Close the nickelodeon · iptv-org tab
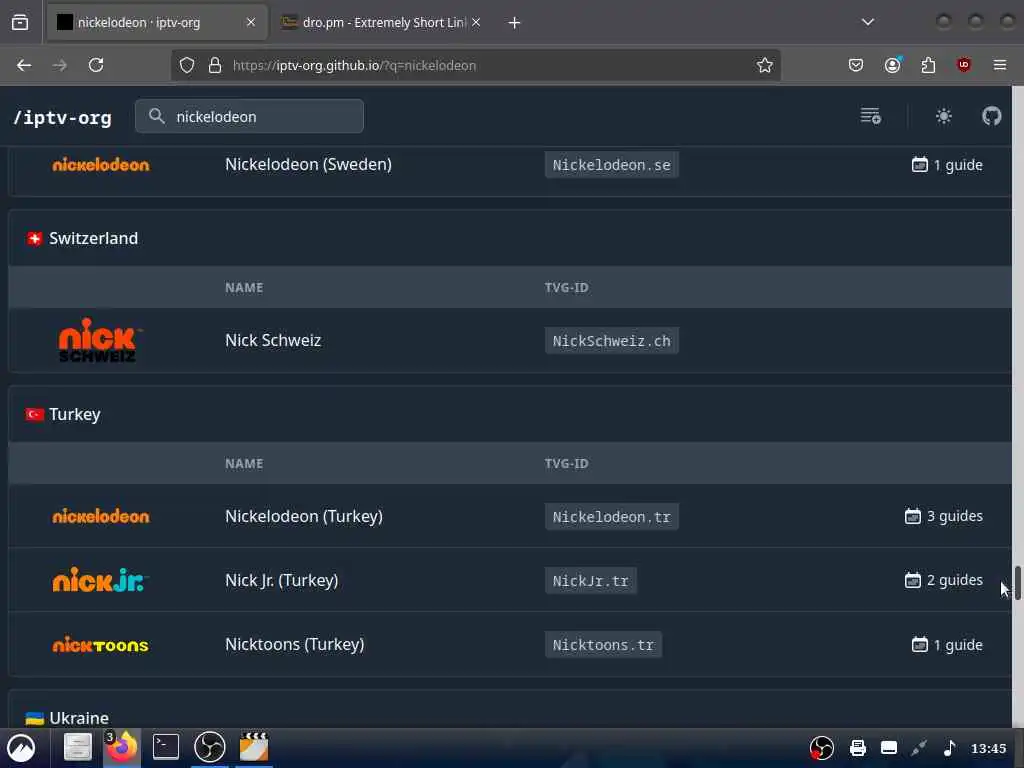Screen dimensions: 1024x768 tap(251, 22)
